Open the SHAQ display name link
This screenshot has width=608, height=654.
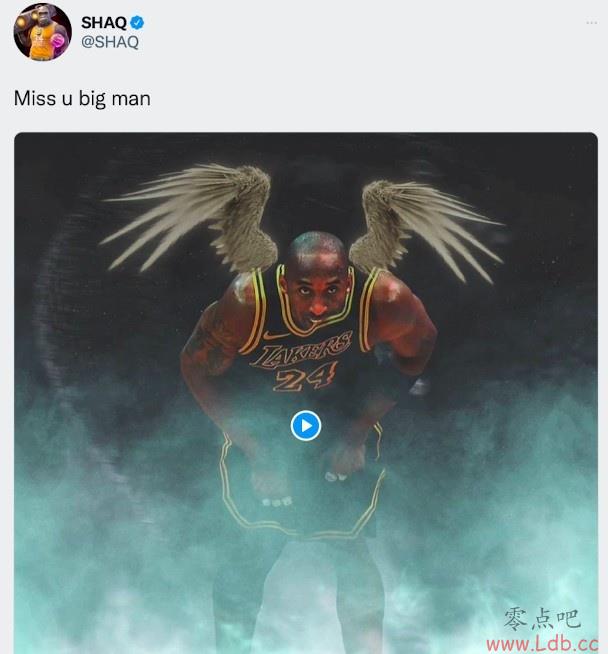coord(104,23)
